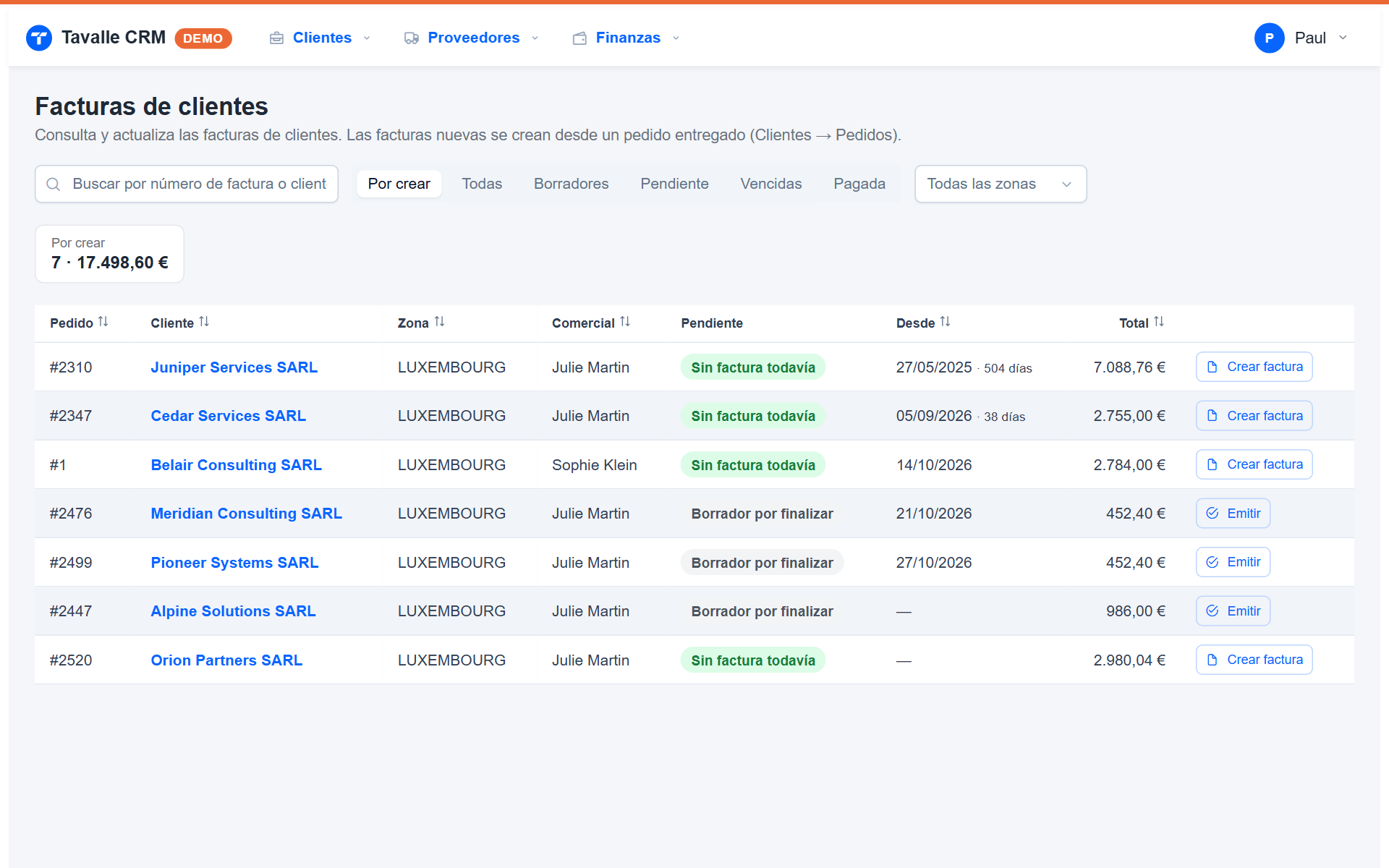This screenshot has height=868, width=1389.
Task: Open the Paul user menu chevron
Action: (x=1343, y=38)
